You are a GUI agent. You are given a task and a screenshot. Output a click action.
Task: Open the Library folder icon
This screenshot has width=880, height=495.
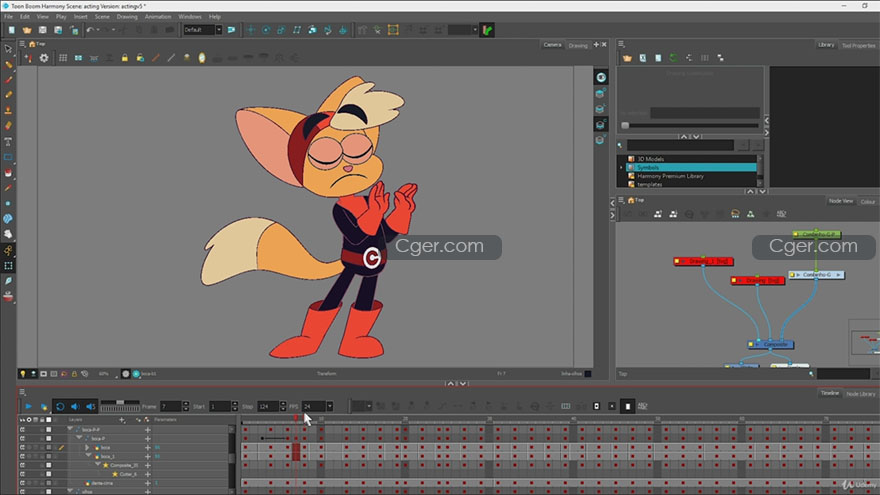627,58
